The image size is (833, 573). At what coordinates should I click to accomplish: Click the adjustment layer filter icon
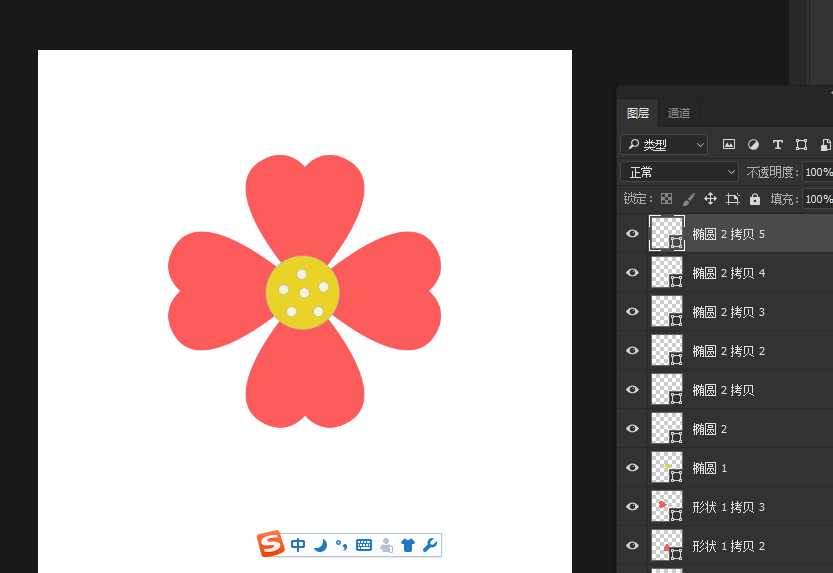coord(753,144)
